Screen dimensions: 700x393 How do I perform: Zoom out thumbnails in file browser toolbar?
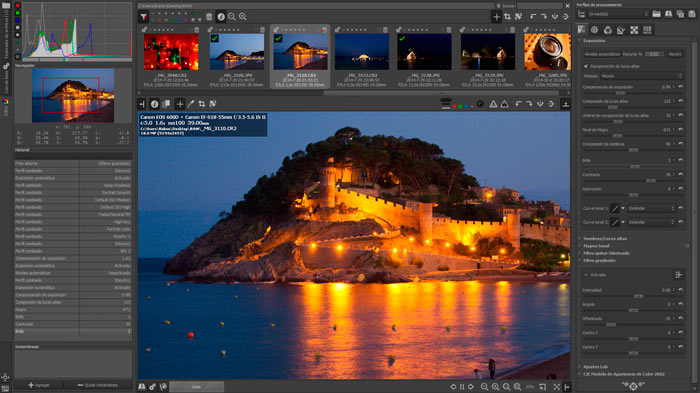coord(232,17)
